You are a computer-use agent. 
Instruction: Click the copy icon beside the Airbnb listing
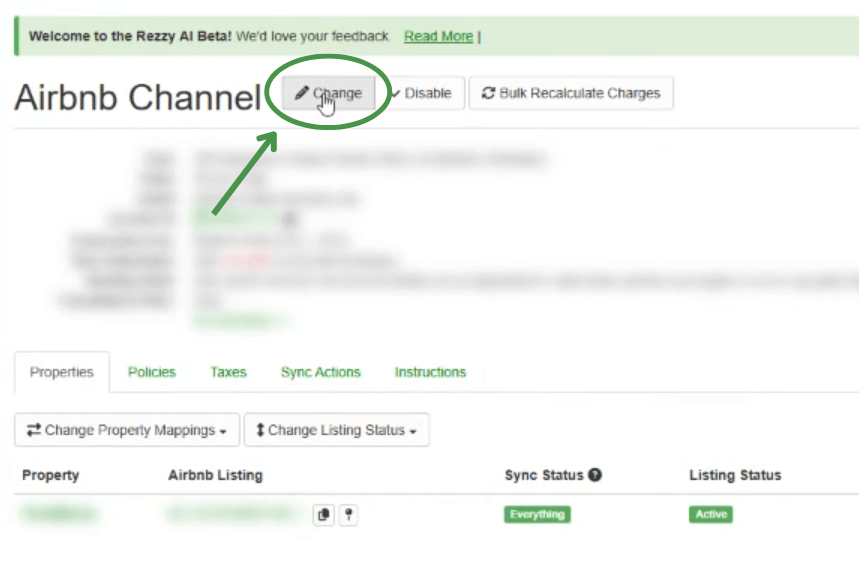tap(323, 515)
